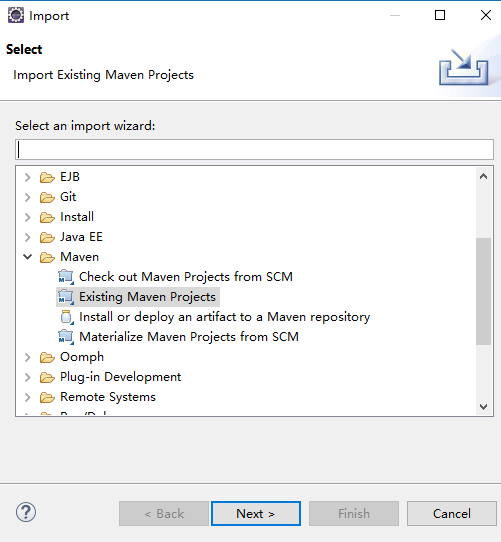Click the scroll down arrow of wizard list
This screenshot has width=501, height=542.
pyautogui.click(x=483, y=406)
